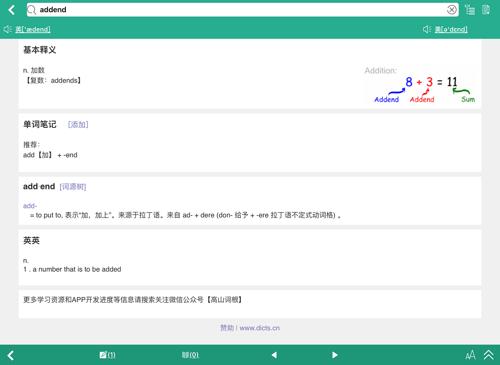Clear the search text with the X icon
The image size is (500, 365).
pos(451,10)
